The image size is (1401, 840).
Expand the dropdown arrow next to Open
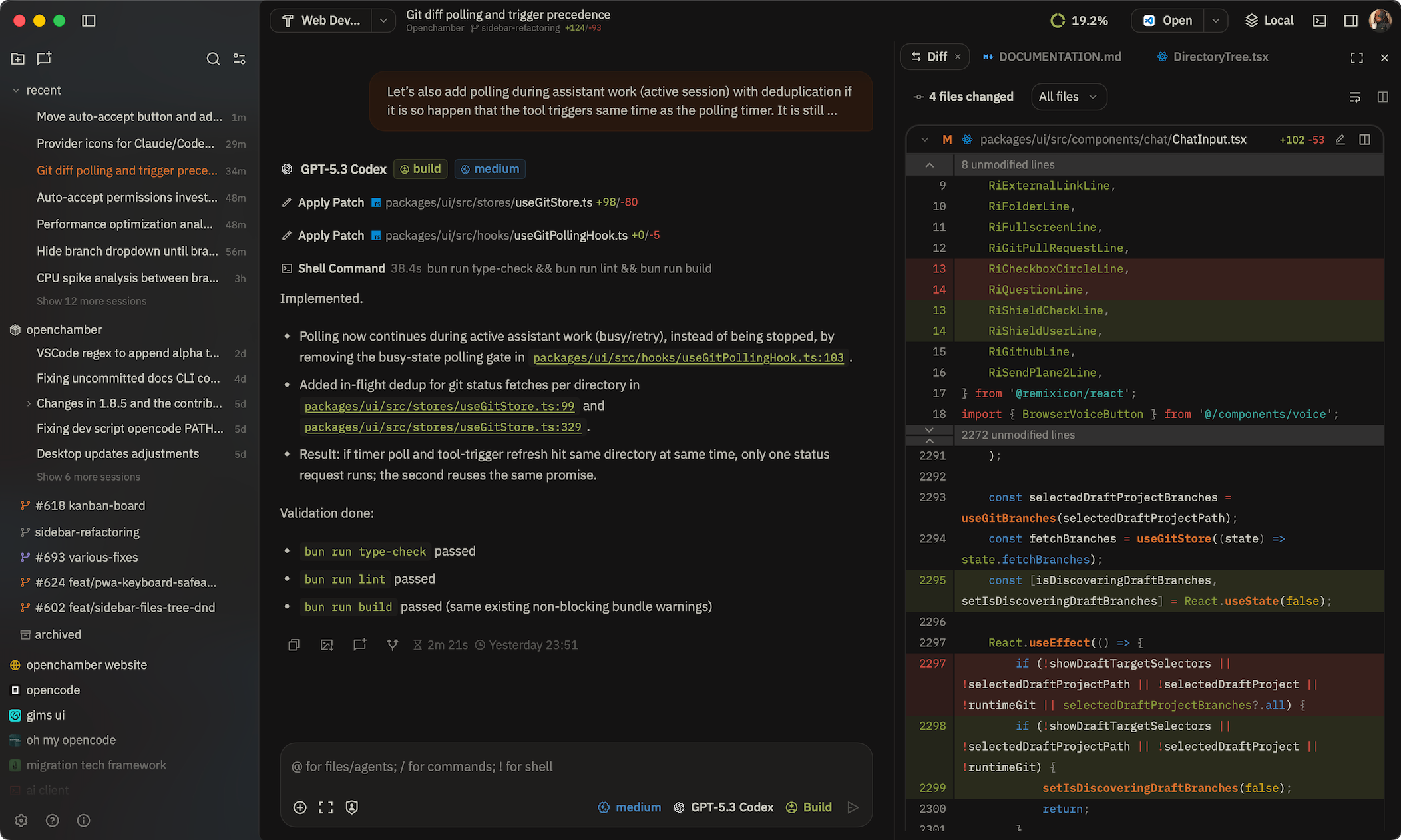click(x=1215, y=21)
